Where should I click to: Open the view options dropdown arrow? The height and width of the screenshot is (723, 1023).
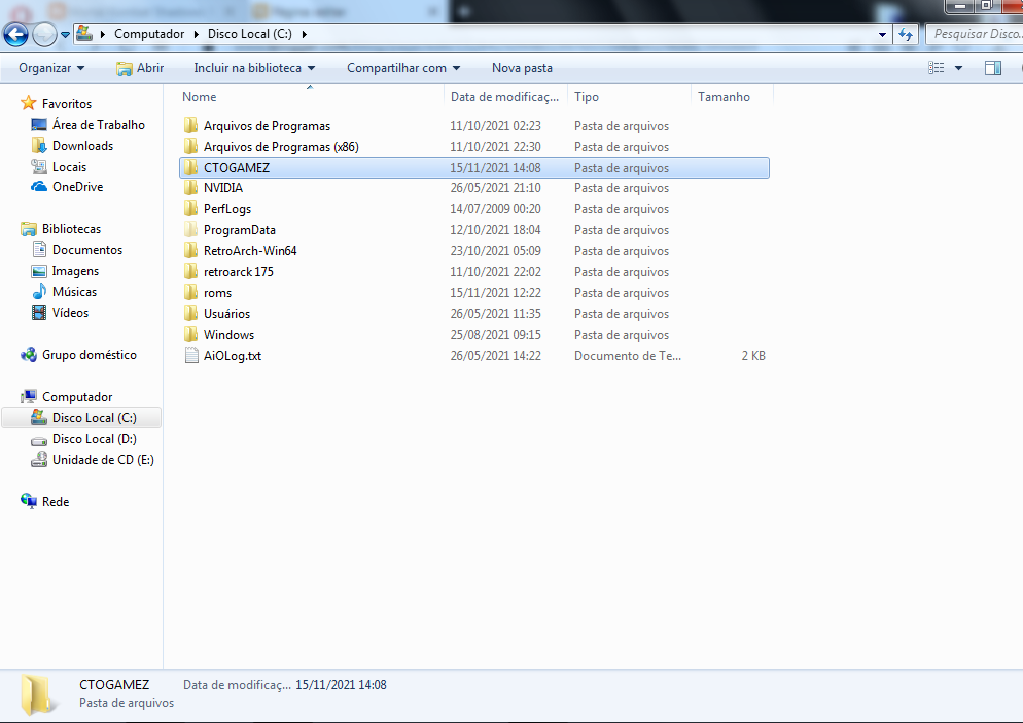pos(958,68)
